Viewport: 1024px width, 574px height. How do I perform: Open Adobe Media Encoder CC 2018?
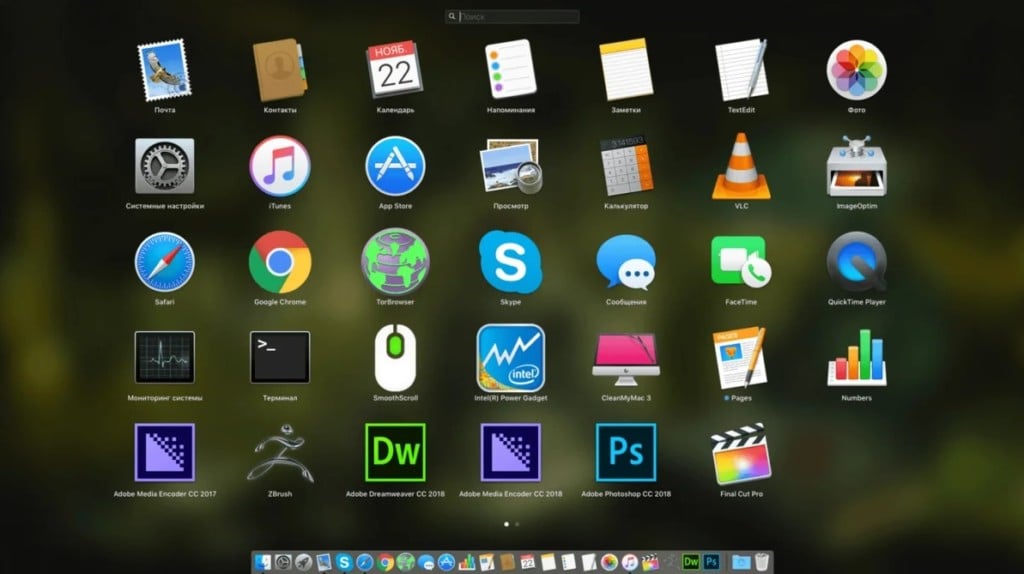pos(511,453)
